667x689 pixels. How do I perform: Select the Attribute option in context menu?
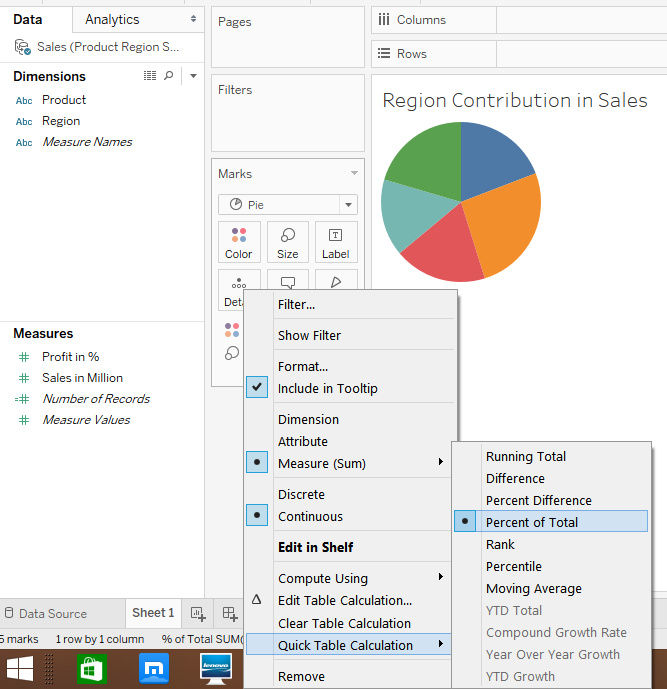click(303, 442)
